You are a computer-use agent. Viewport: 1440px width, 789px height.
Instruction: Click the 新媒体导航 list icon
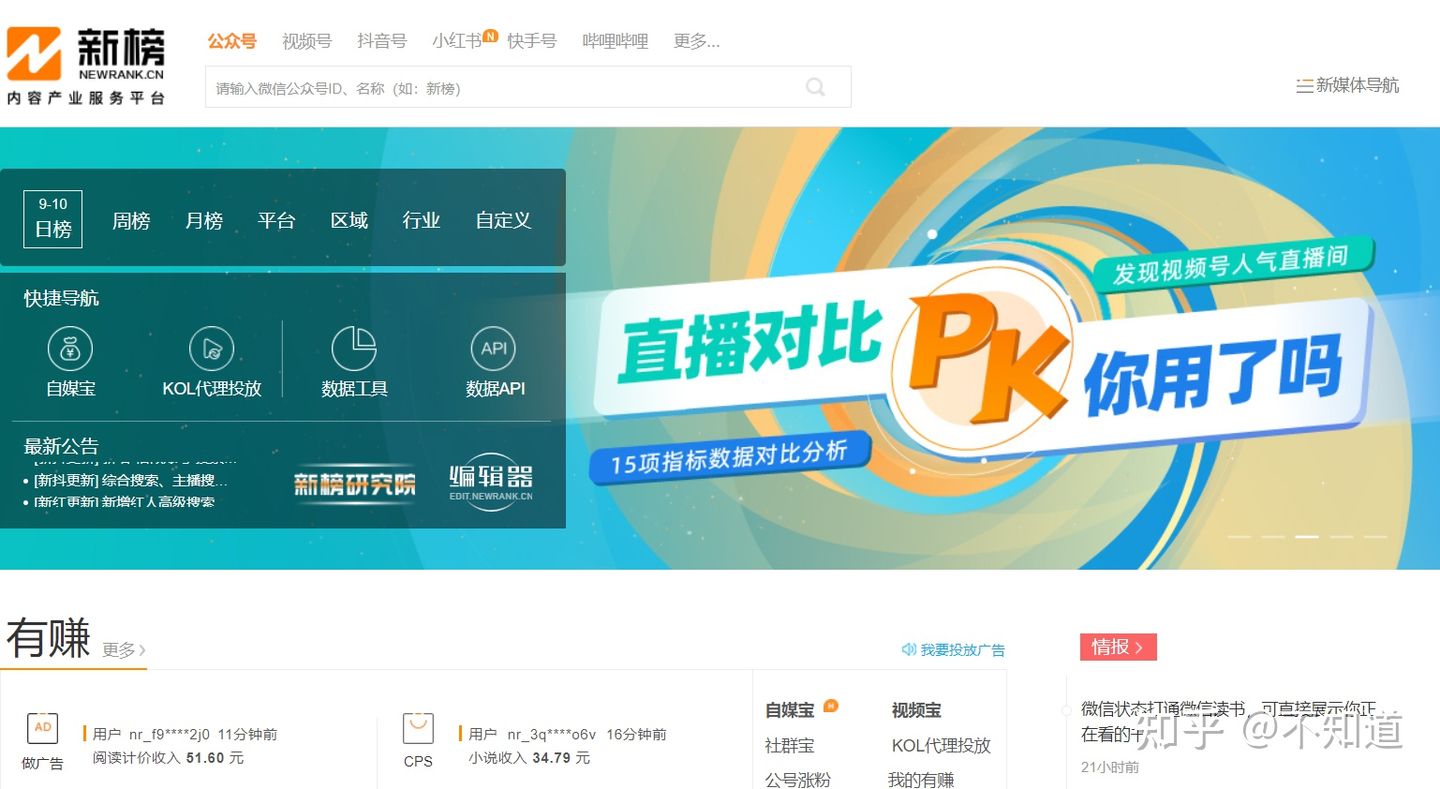[x=1304, y=86]
